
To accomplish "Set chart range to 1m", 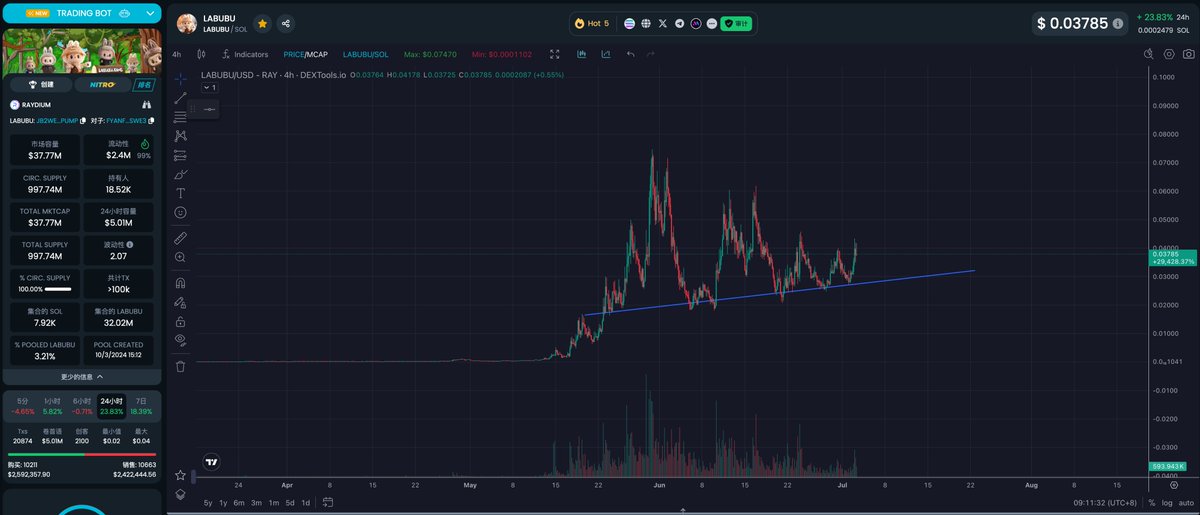I will 273,502.
